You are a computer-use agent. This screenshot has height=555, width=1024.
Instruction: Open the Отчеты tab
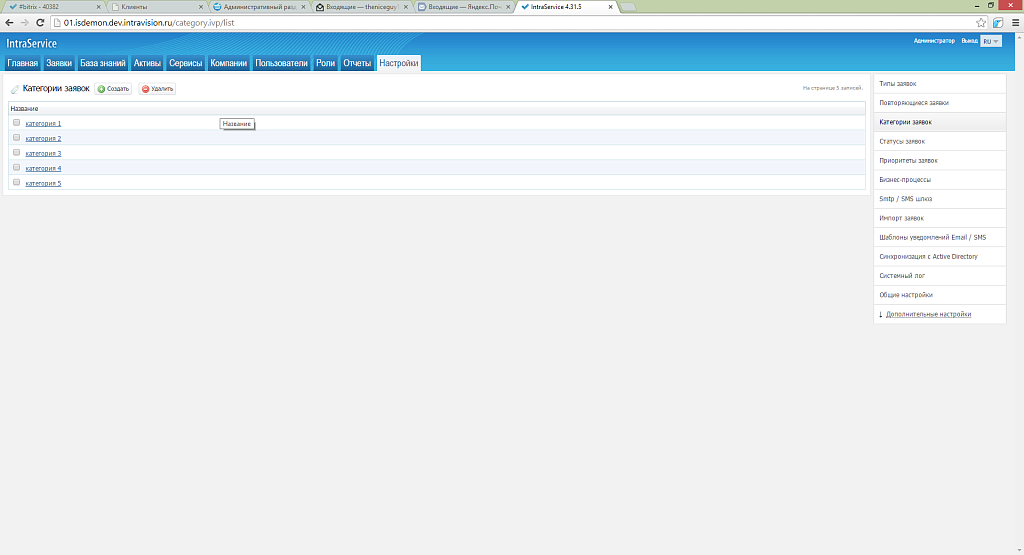point(357,63)
